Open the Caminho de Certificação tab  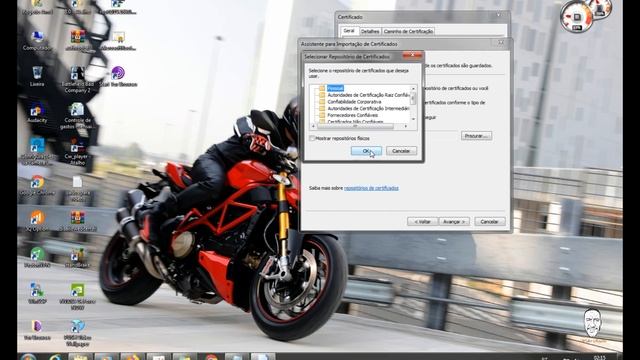coord(408,31)
